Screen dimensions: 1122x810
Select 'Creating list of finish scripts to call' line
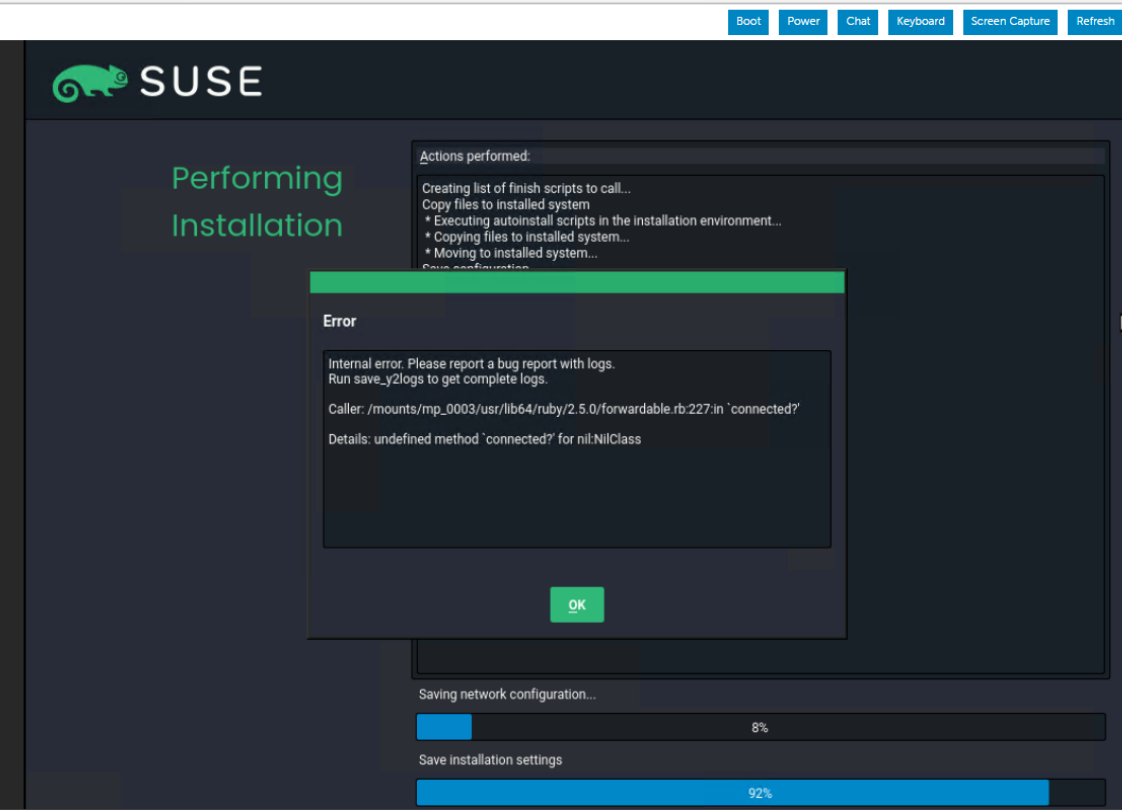(526, 188)
